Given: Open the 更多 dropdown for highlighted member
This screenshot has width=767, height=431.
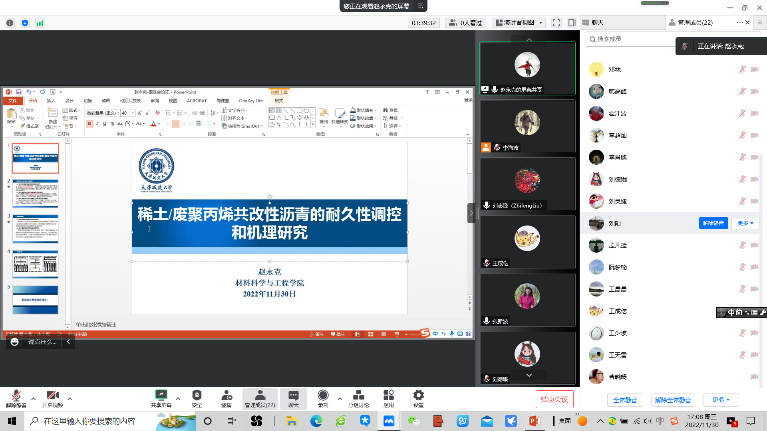Looking at the screenshot, I should pos(745,223).
